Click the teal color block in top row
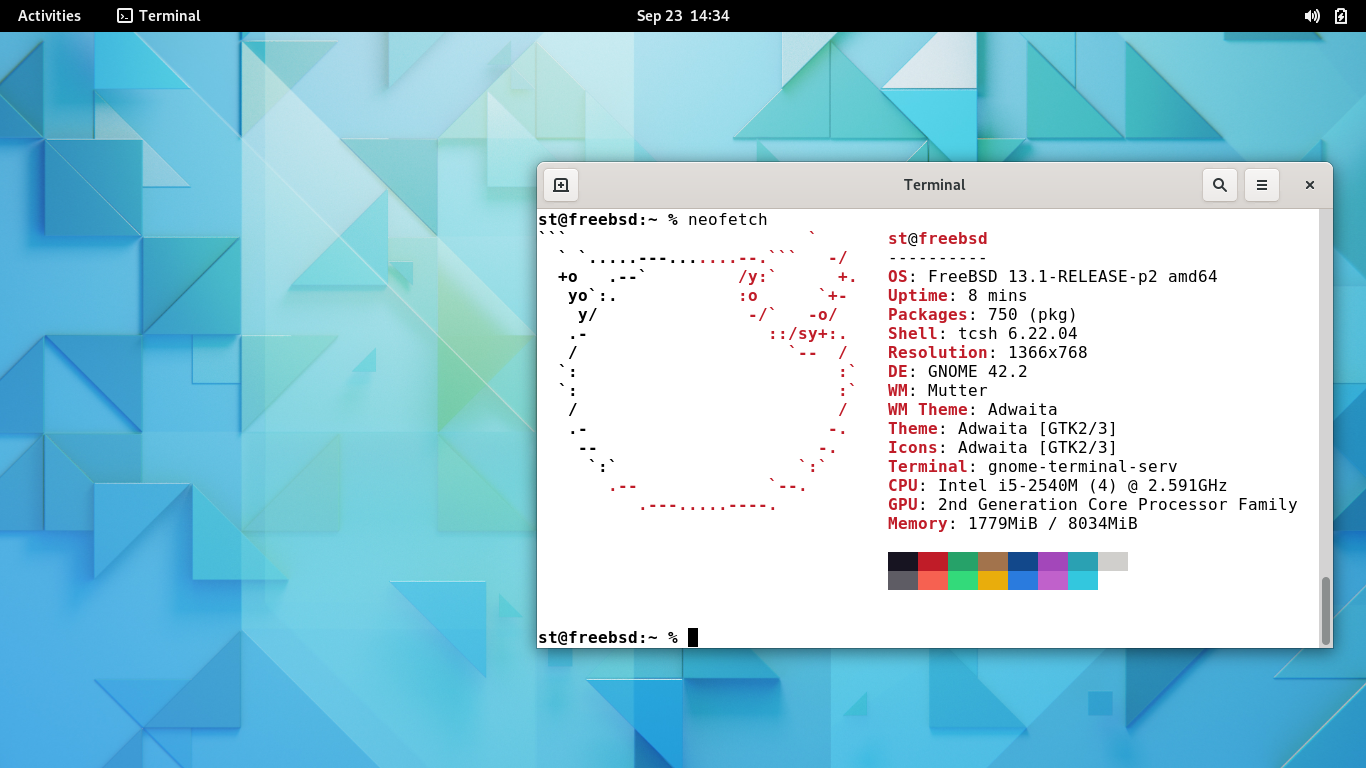Viewport: 1366px width, 768px height. click(x=1083, y=561)
